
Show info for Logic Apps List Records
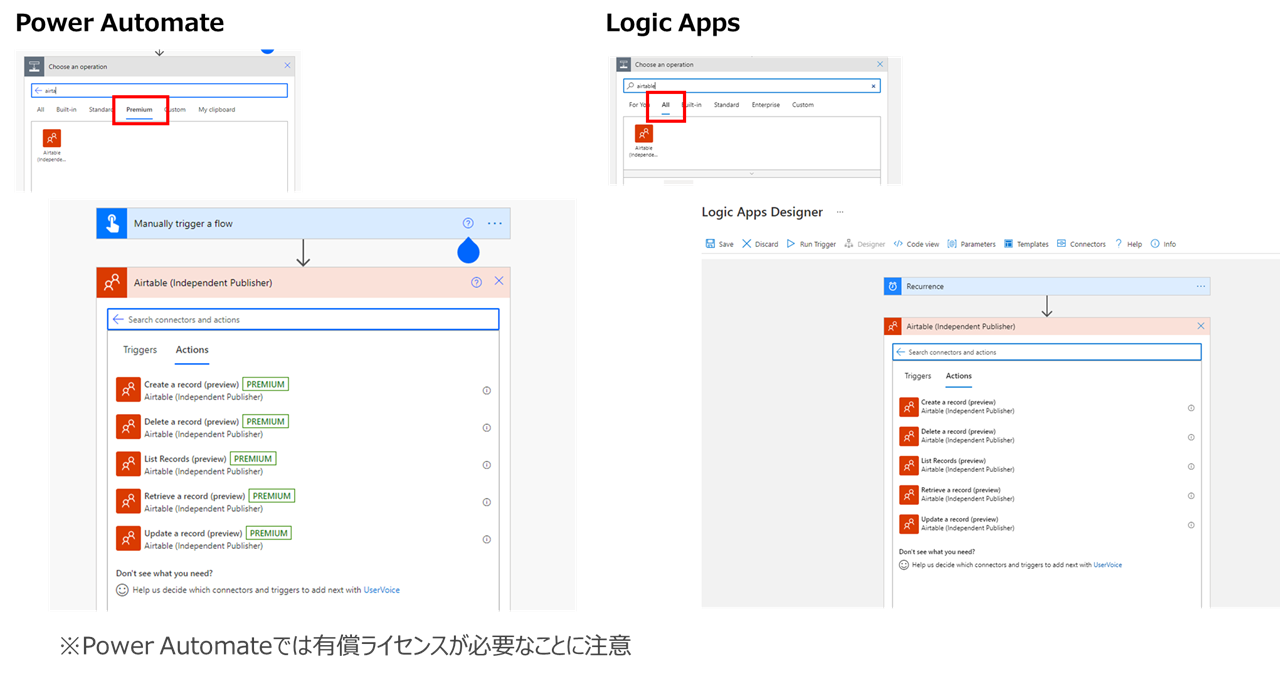pos(1191,466)
